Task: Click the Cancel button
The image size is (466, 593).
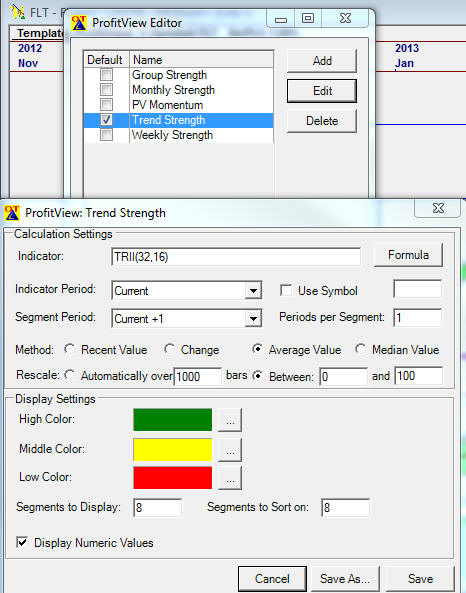Action: click(272, 579)
